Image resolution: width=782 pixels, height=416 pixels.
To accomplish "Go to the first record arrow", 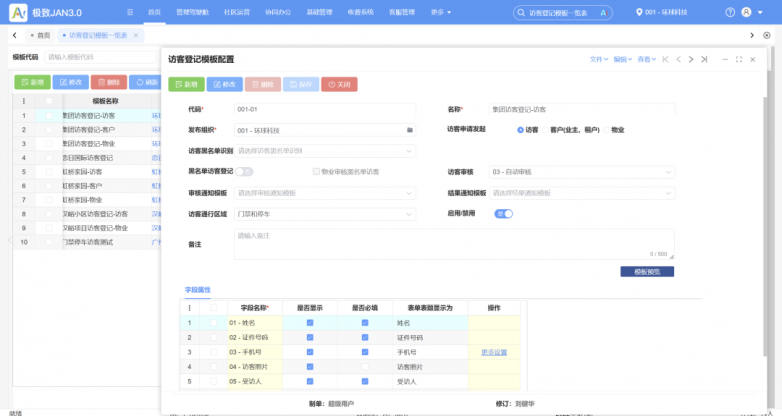I will (665, 59).
